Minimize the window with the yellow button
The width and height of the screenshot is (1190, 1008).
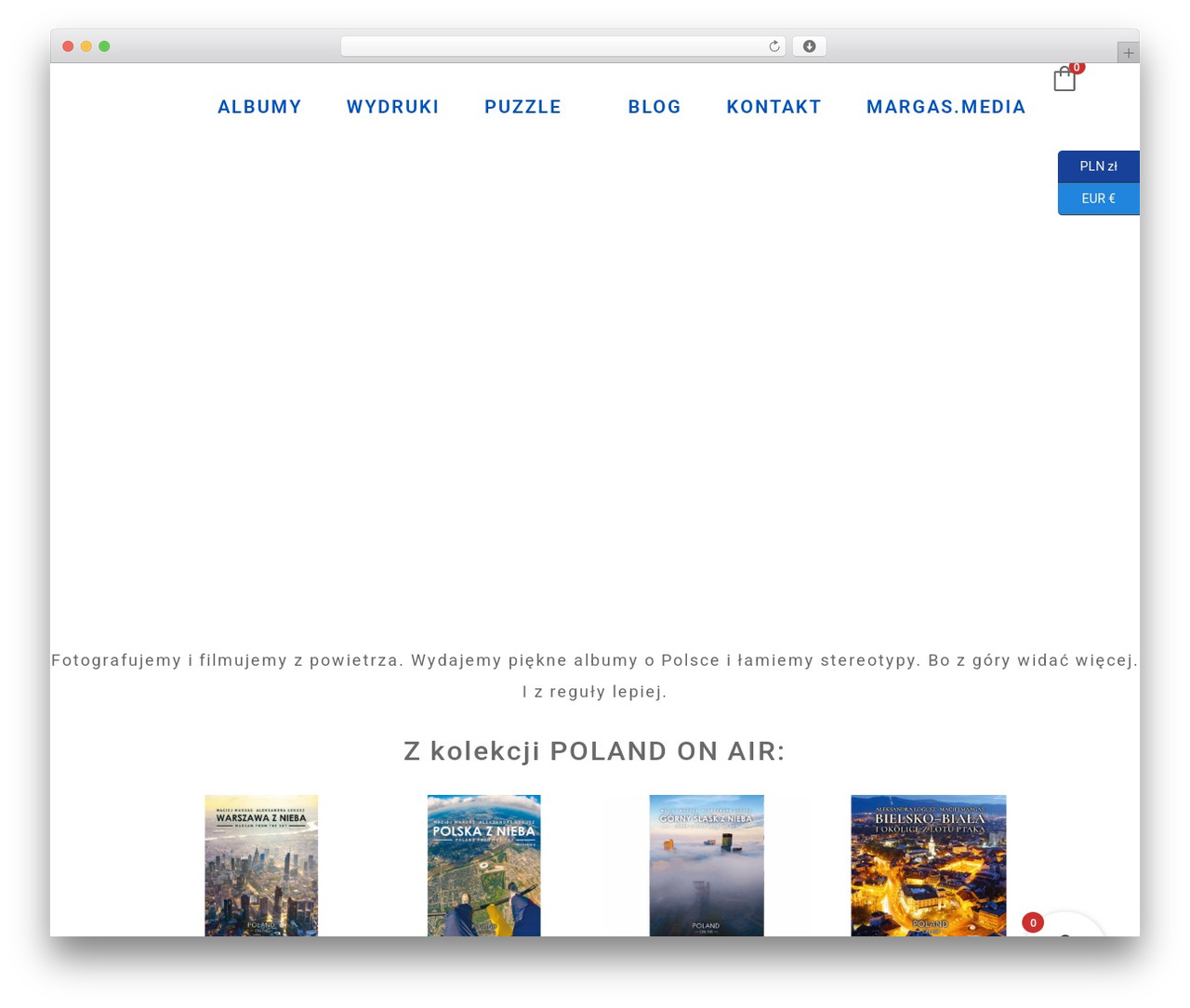pos(86,46)
